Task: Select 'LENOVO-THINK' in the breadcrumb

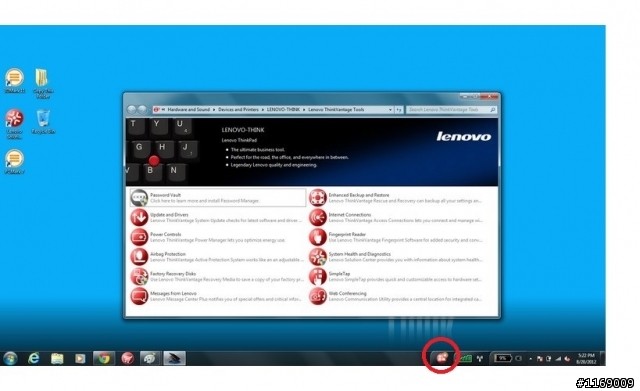Action: pos(283,109)
